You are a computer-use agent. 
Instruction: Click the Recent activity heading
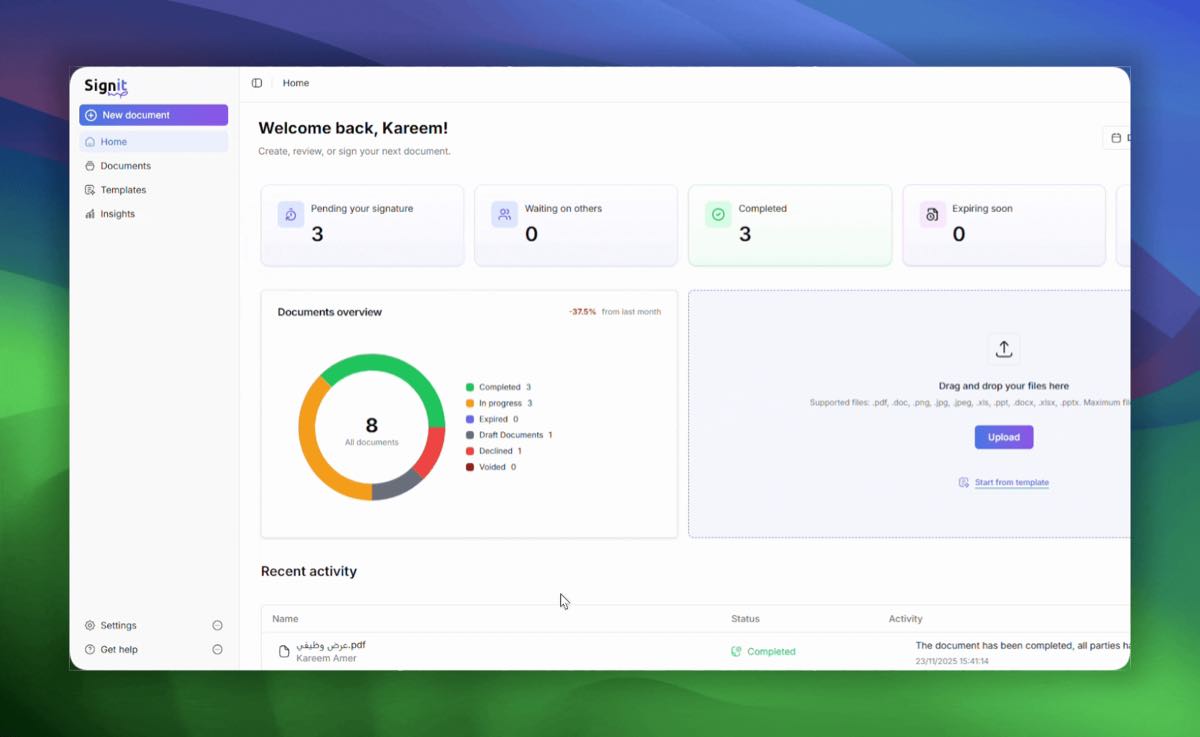coord(309,571)
